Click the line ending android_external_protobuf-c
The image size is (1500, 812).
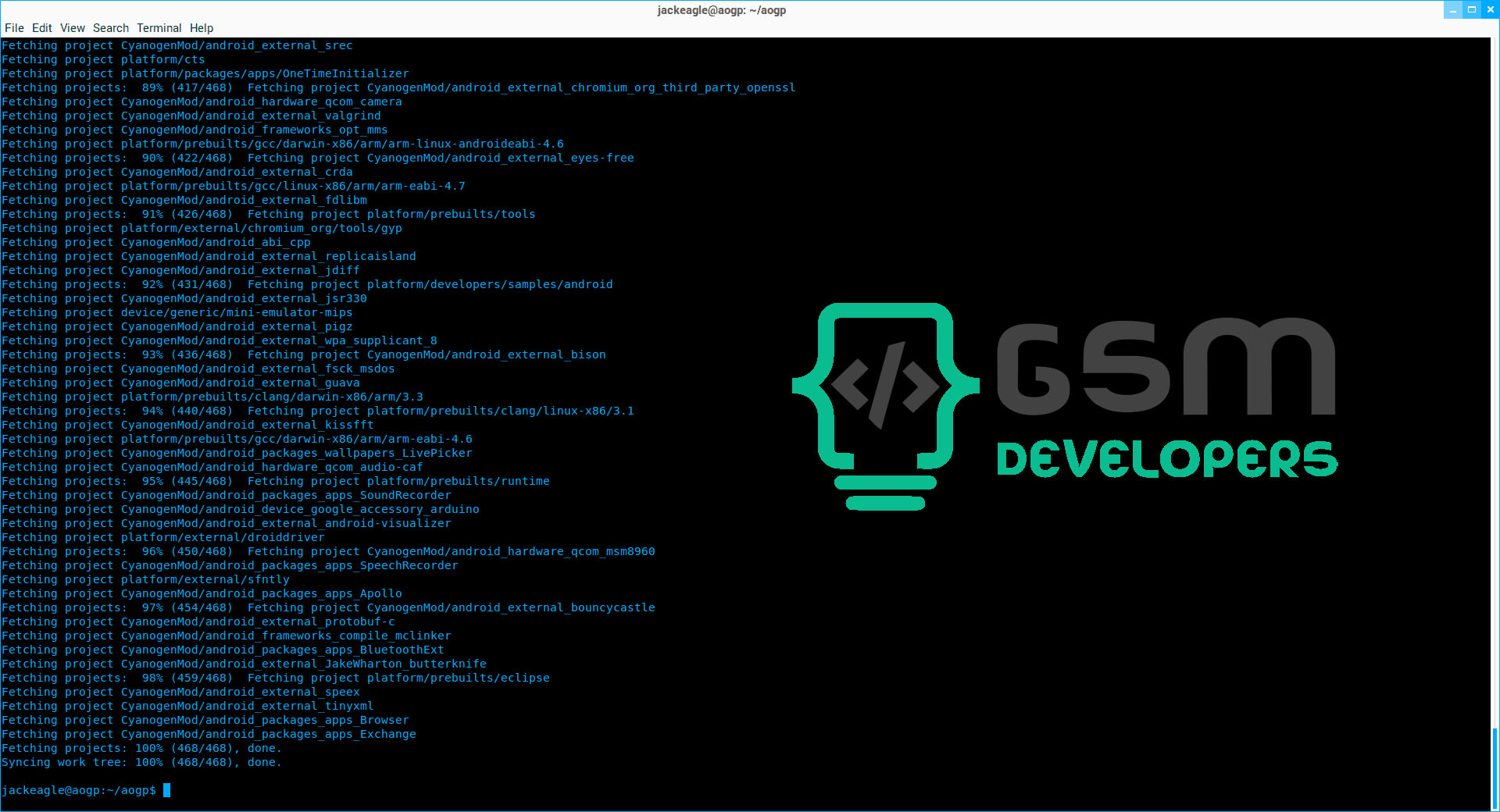(198, 621)
